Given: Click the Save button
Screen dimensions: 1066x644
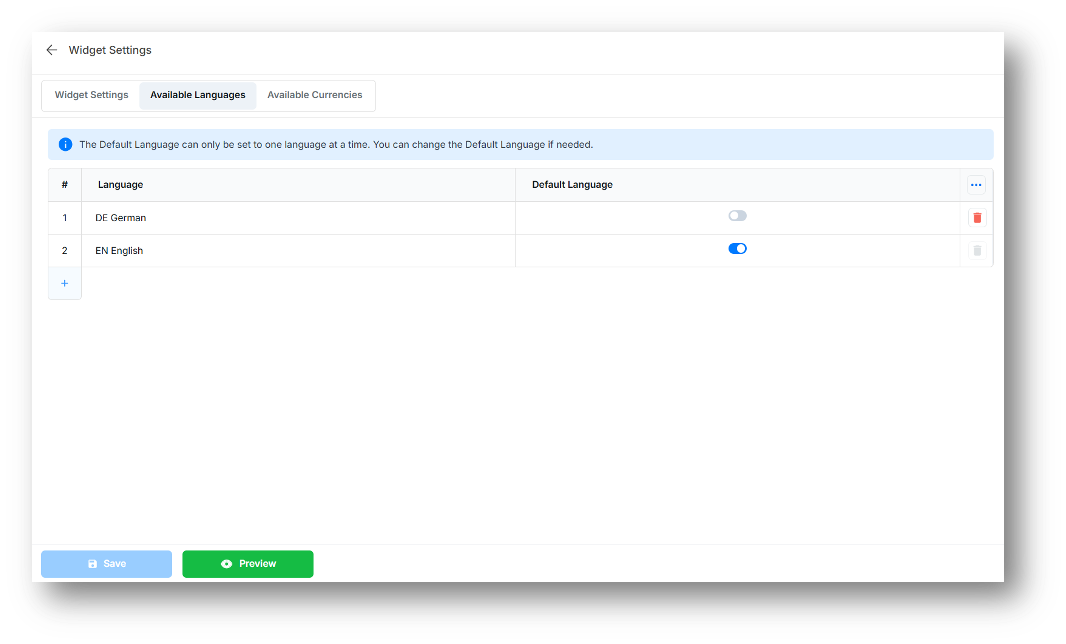Looking at the screenshot, I should coord(106,563).
